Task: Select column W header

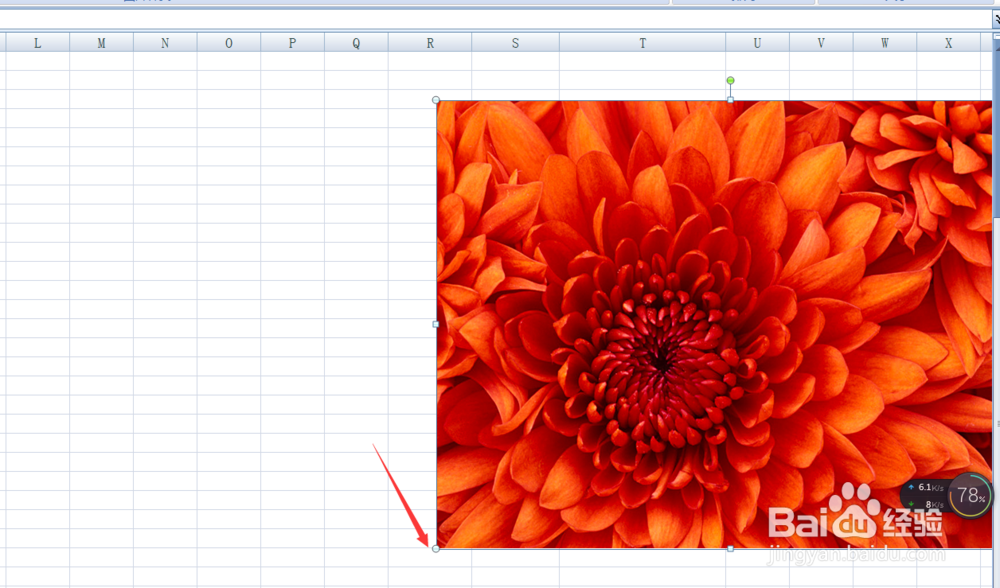Action: (885, 43)
